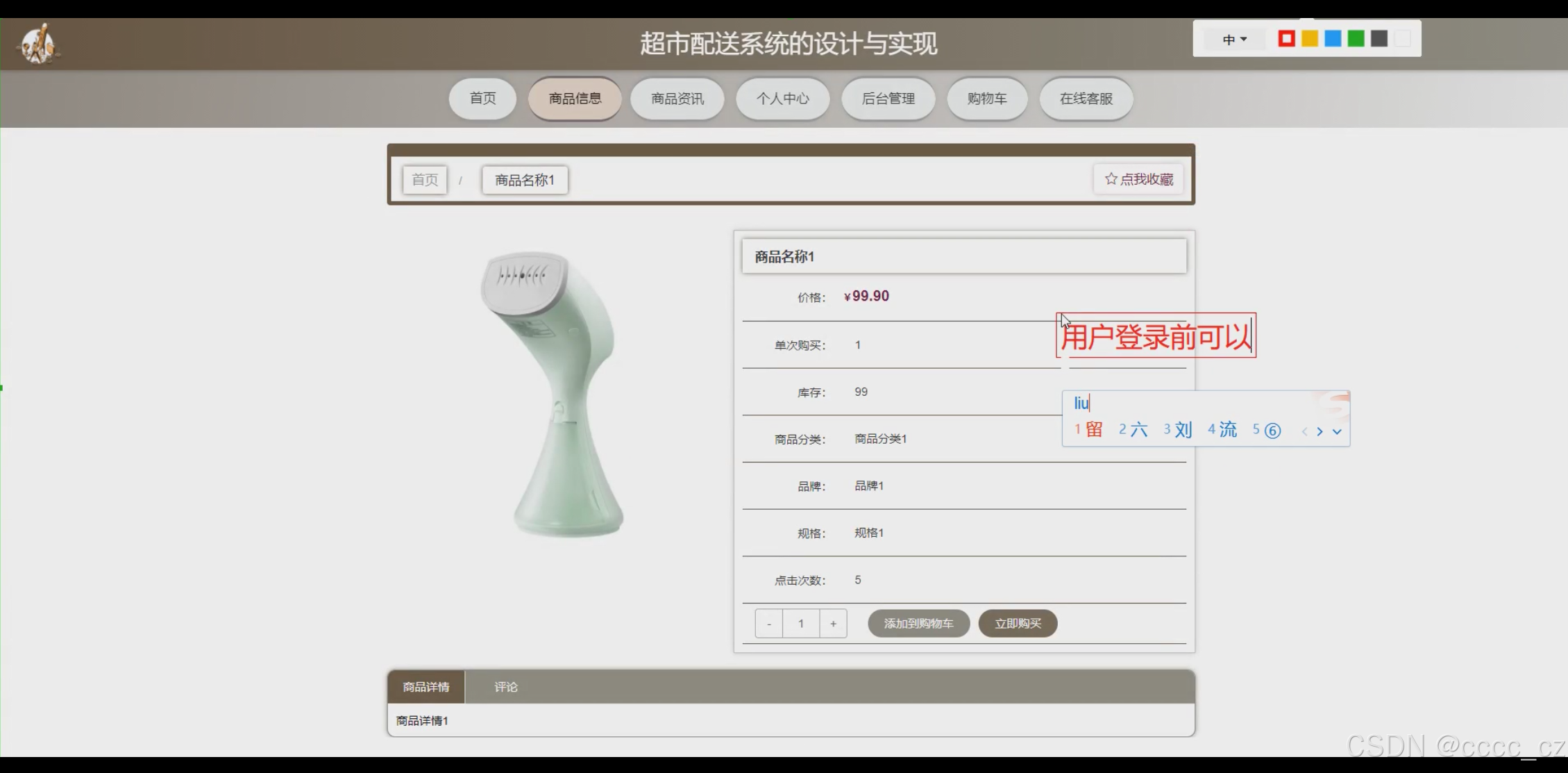
Task: Switch to the 评论 tab
Action: pos(505,687)
